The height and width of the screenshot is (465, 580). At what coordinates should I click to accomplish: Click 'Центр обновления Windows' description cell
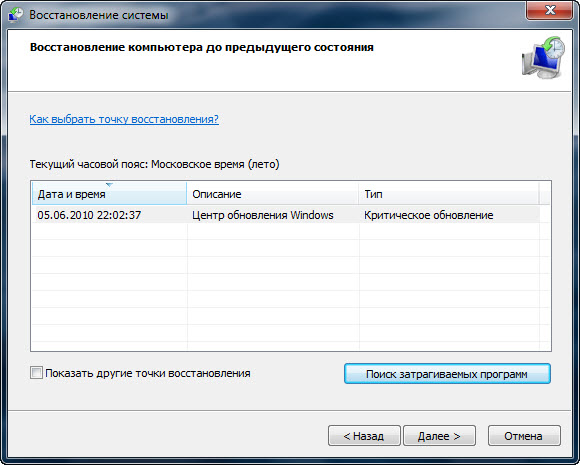point(263,215)
